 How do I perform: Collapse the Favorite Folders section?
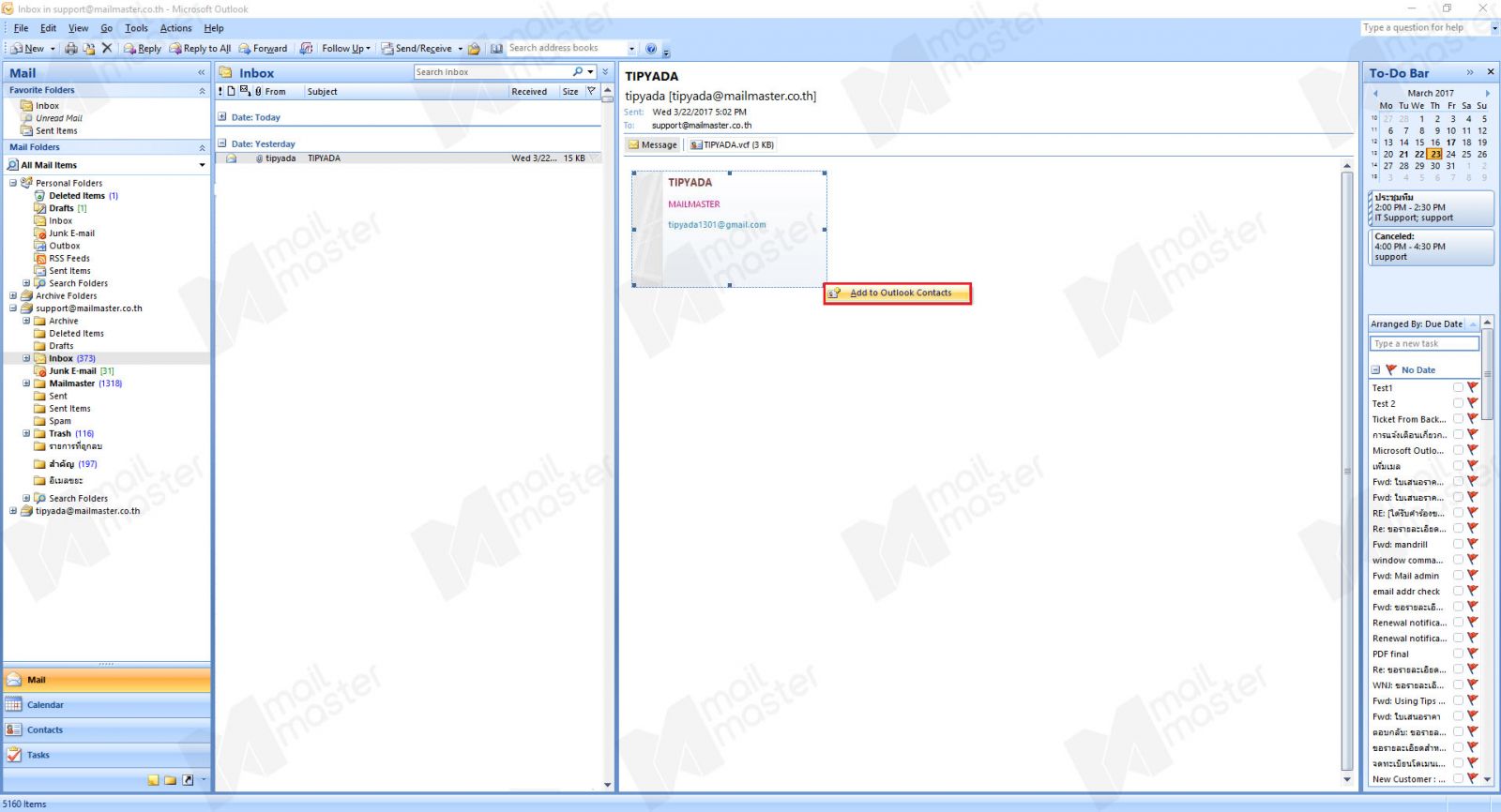[202, 91]
